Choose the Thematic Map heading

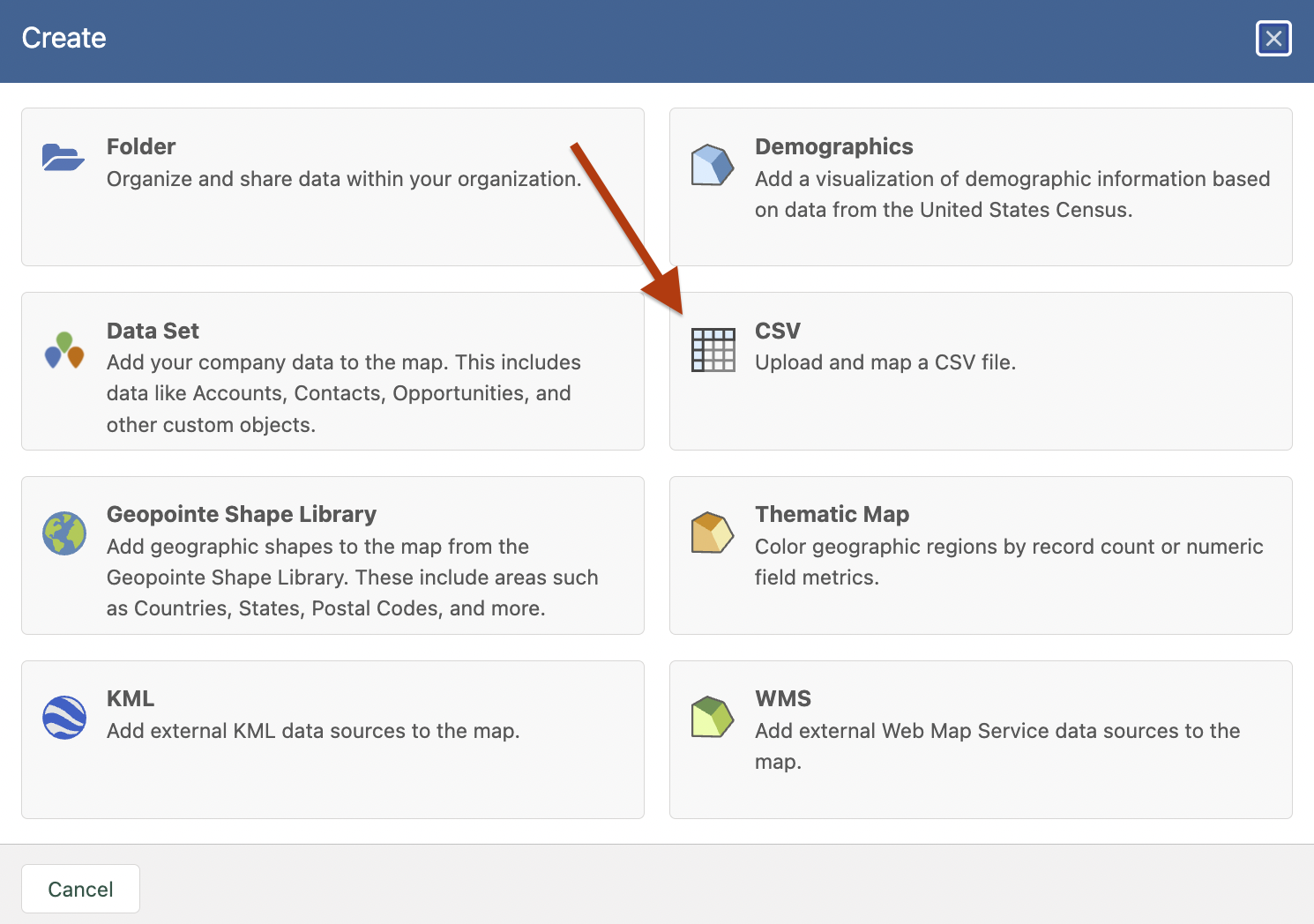pyautogui.click(x=832, y=514)
